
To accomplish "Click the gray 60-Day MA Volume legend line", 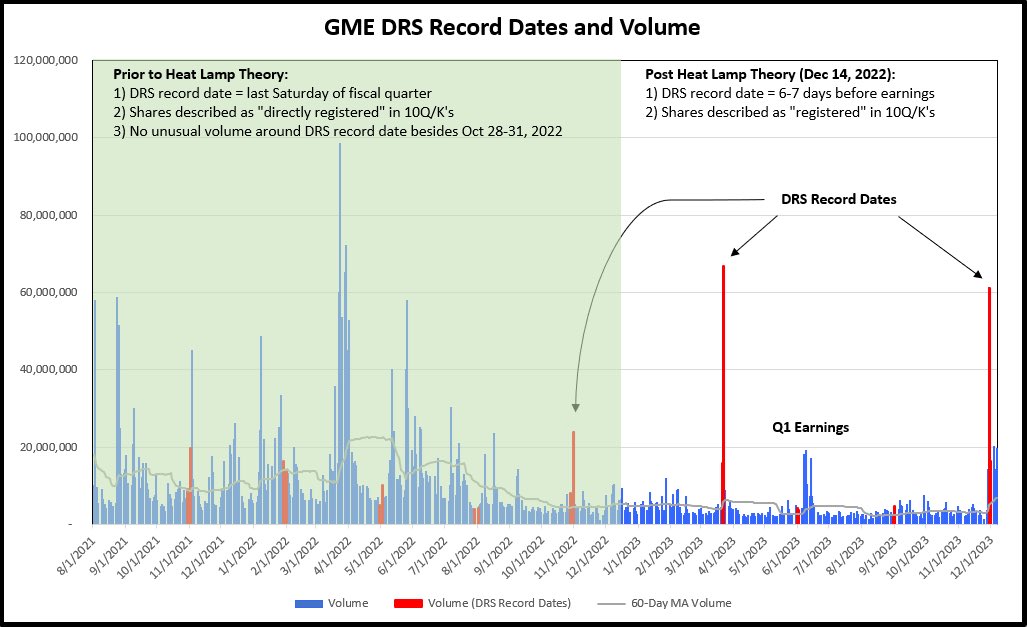I will pos(611,603).
